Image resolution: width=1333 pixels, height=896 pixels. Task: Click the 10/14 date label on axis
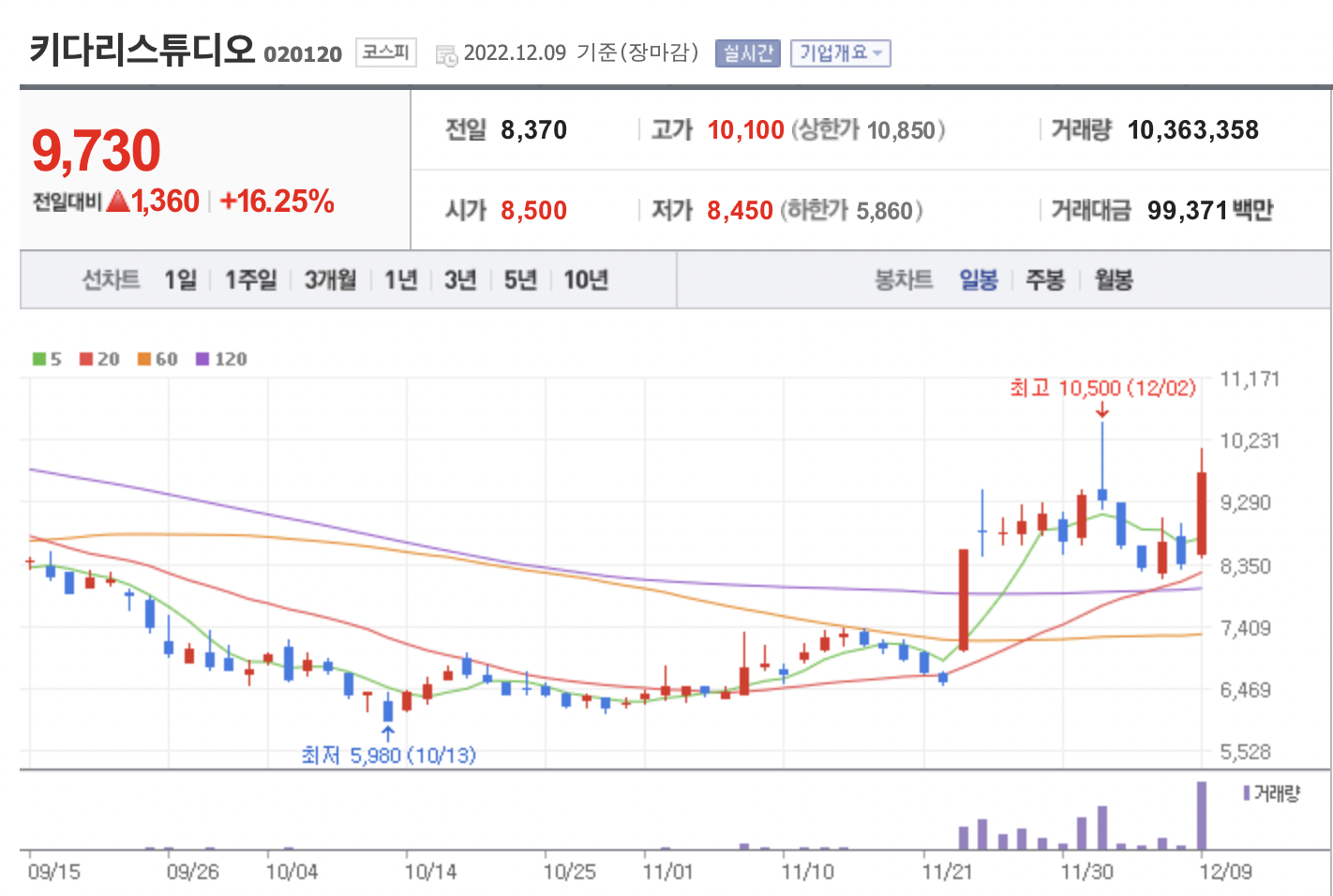point(429,872)
